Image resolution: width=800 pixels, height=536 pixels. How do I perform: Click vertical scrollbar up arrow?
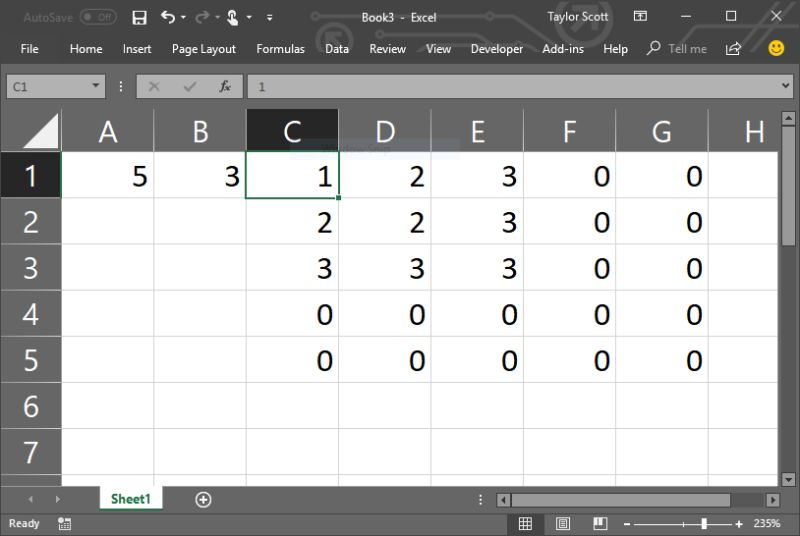pyautogui.click(x=788, y=119)
